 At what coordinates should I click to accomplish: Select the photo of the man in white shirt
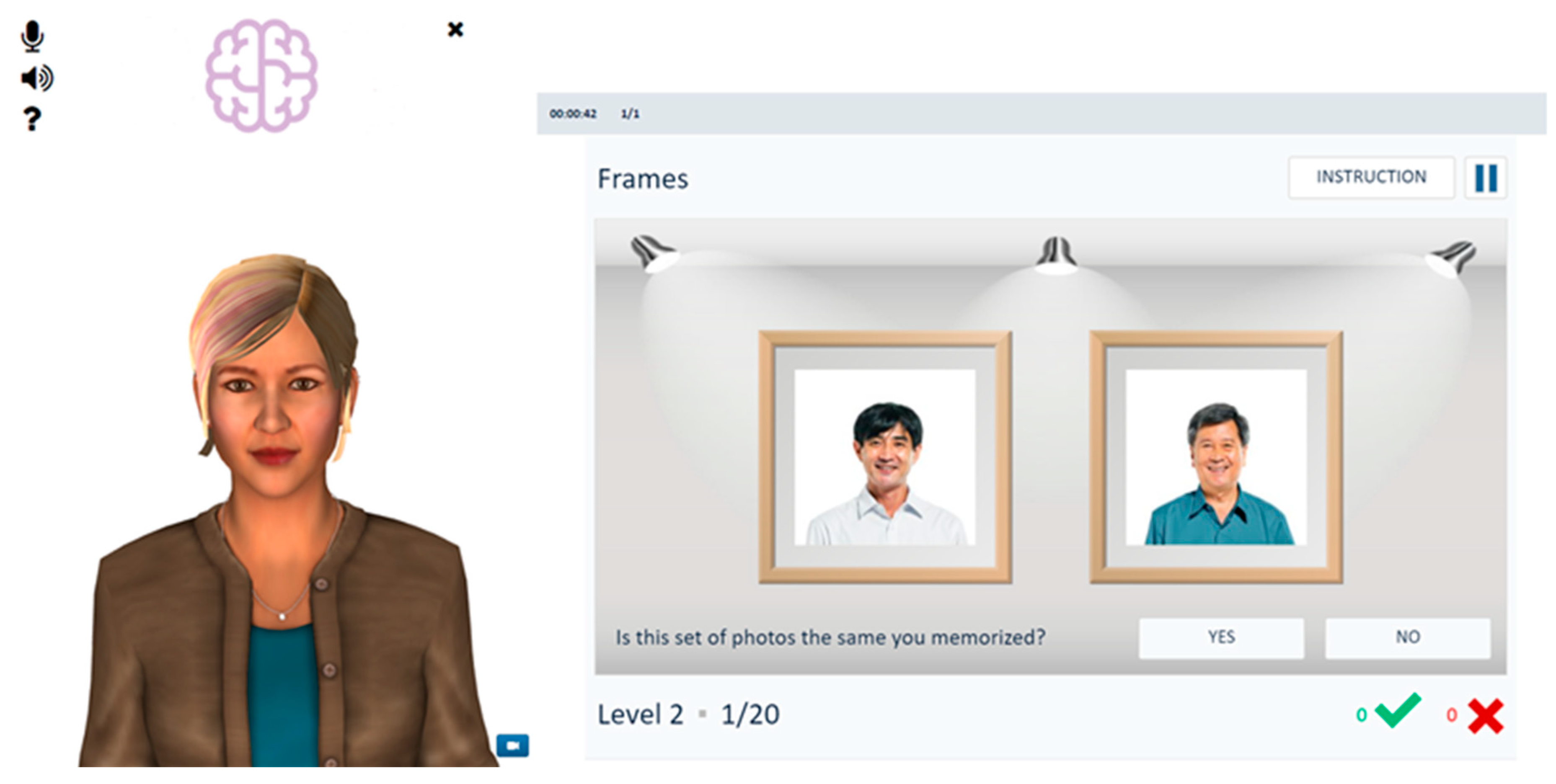coord(885,457)
